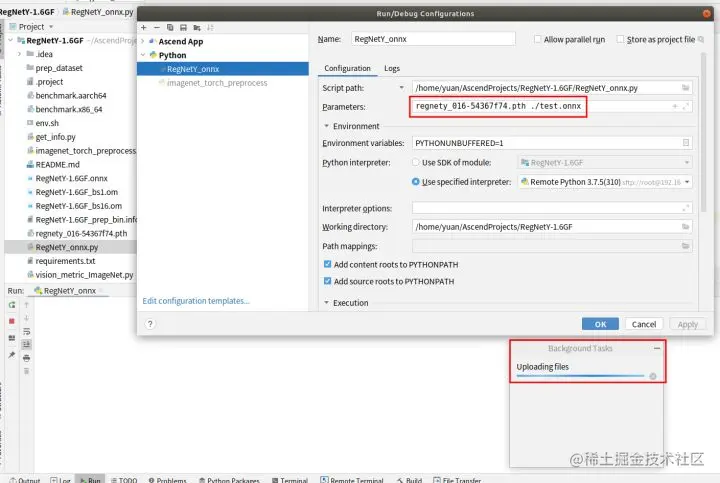The width and height of the screenshot is (720, 483).
Task: Collapse the Python configuration group
Action: coord(143,55)
